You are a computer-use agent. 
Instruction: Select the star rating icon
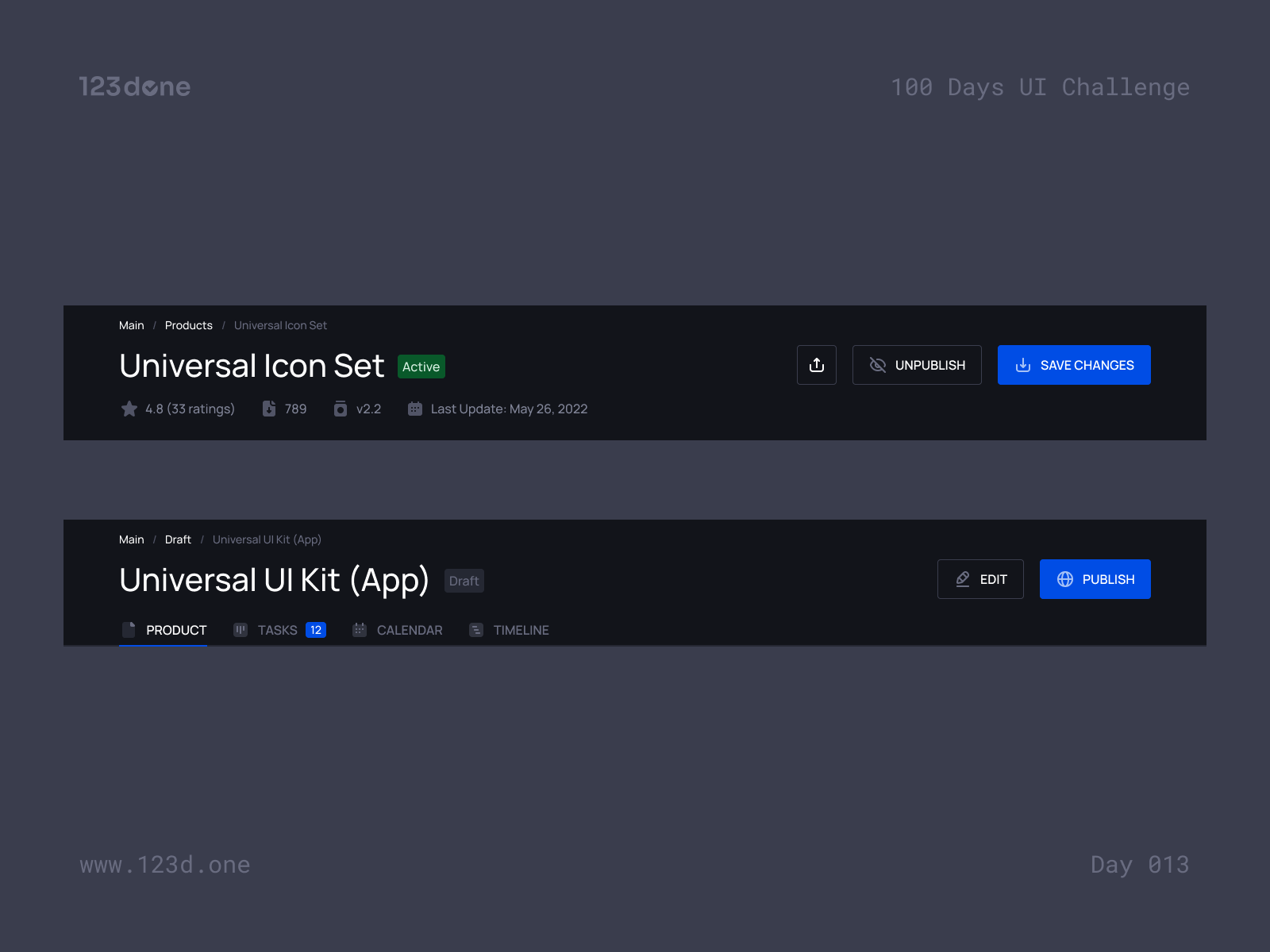(x=129, y=409)
